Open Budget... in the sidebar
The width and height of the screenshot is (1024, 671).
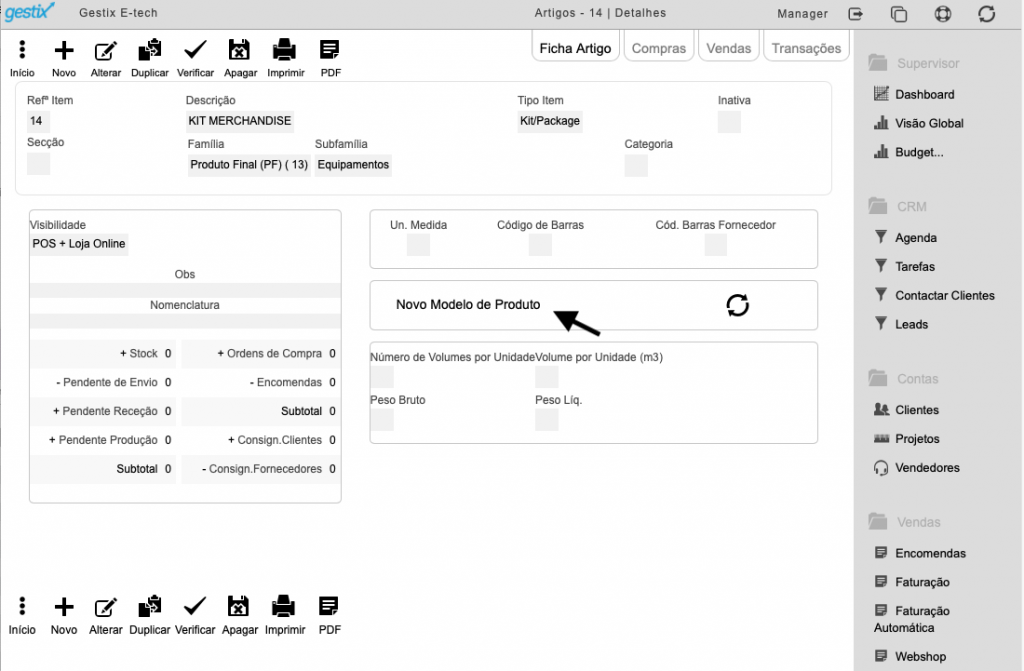click(908, 152)
